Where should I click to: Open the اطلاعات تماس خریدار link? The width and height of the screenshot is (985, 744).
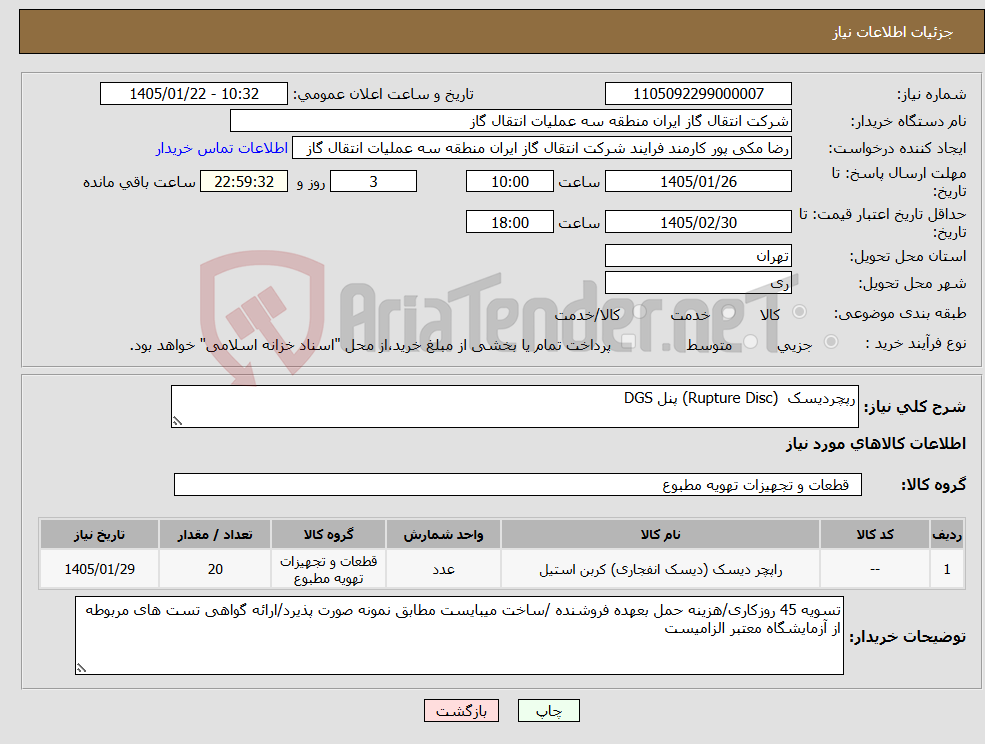click(x=222, y=148)
